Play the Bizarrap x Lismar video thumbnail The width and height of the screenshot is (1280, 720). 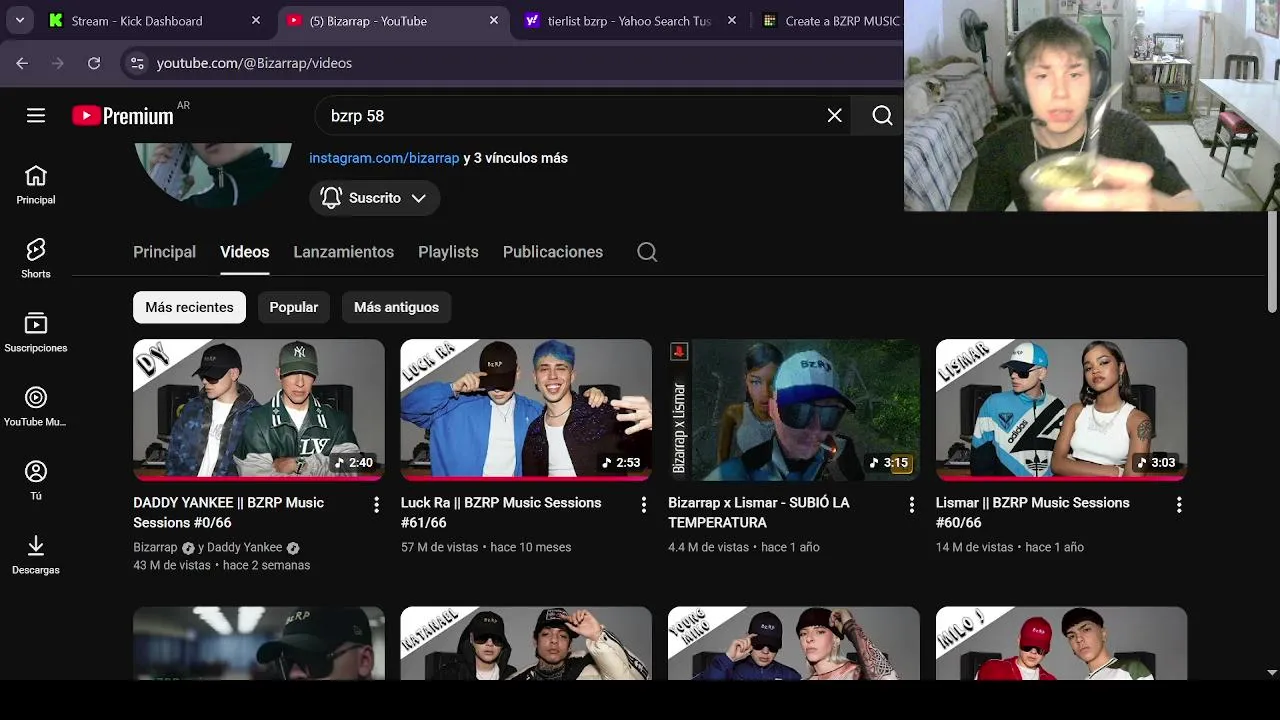[794, 410]
